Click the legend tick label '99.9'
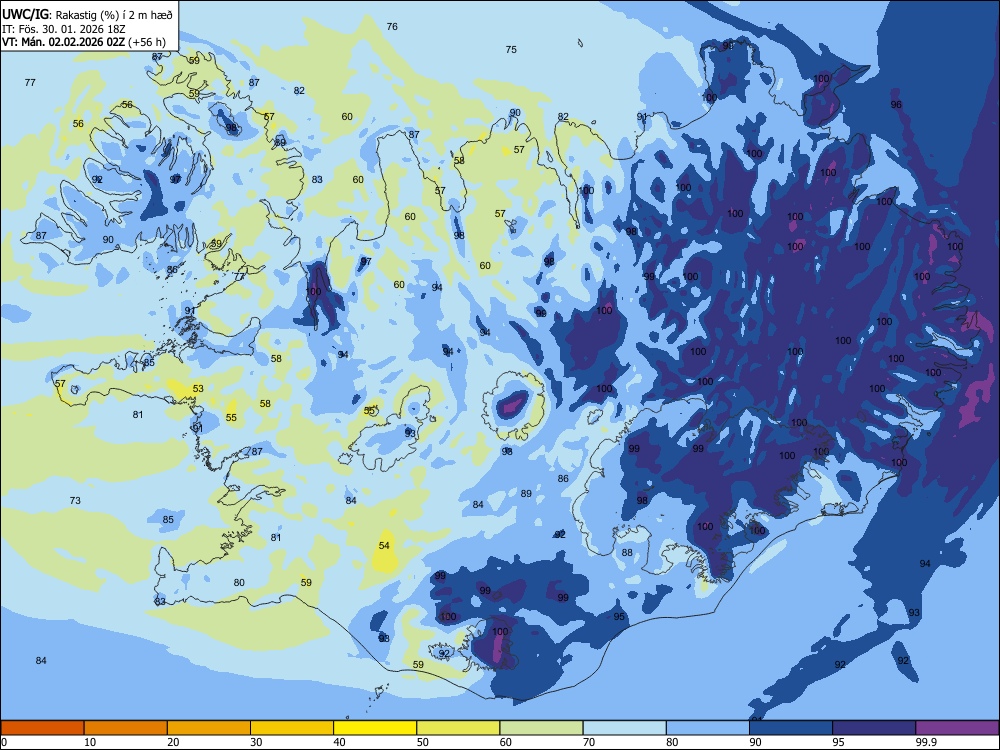The width and height of the screenshot is (1000, 750). coord(926,742)
